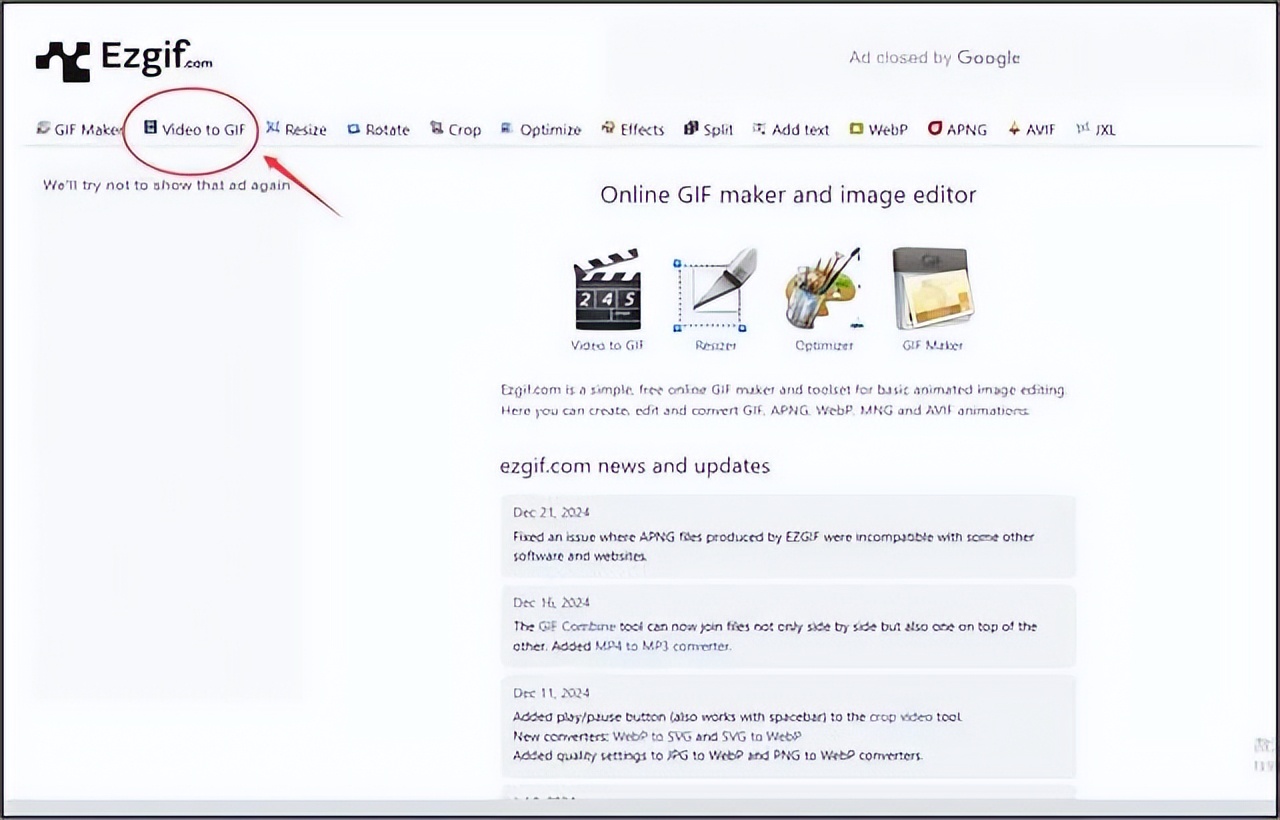
Task: Open the Video to GIF clapperboard icon
Action: point(607,291)
